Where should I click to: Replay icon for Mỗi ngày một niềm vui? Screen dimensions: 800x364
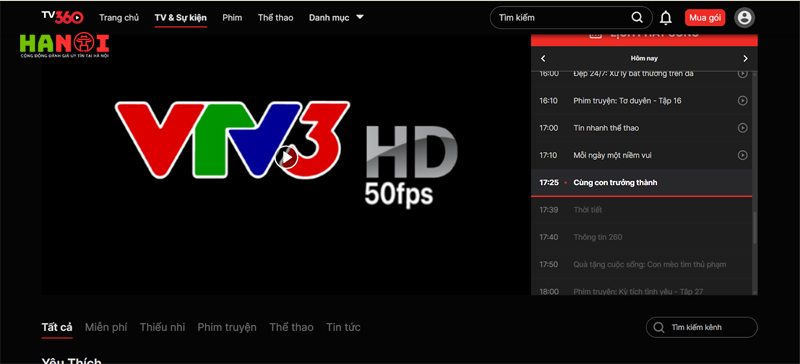(x=743, y=155)
